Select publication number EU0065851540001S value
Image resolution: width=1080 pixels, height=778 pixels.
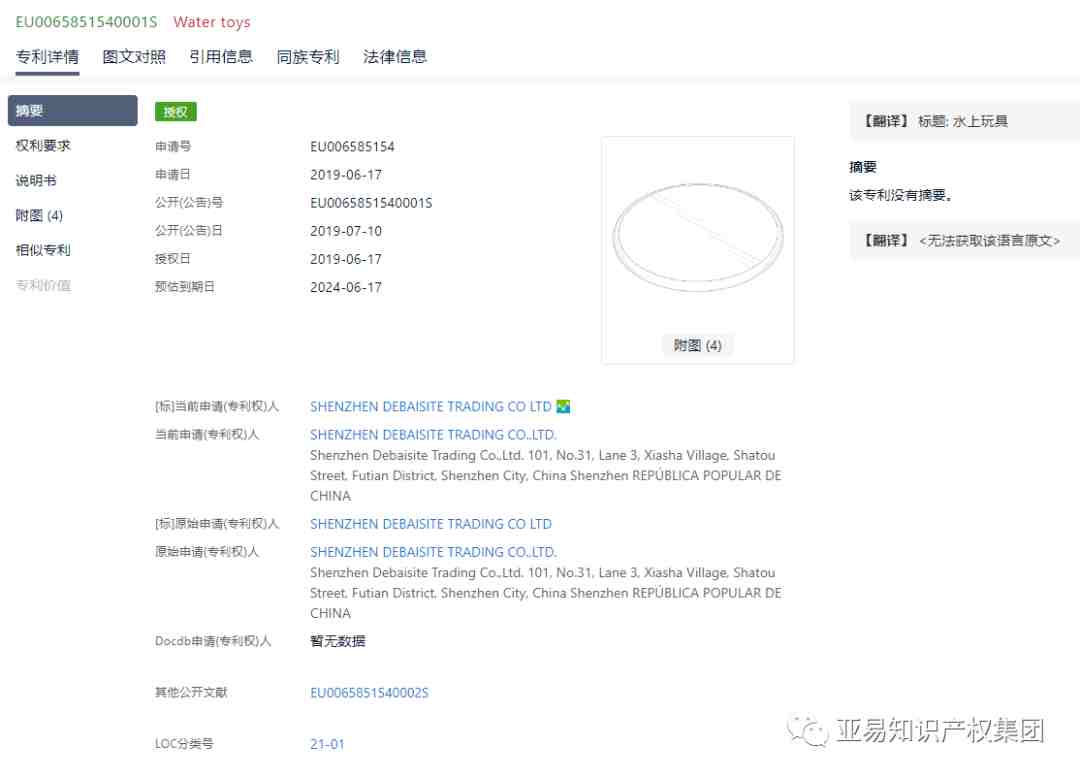pos(371,203)
